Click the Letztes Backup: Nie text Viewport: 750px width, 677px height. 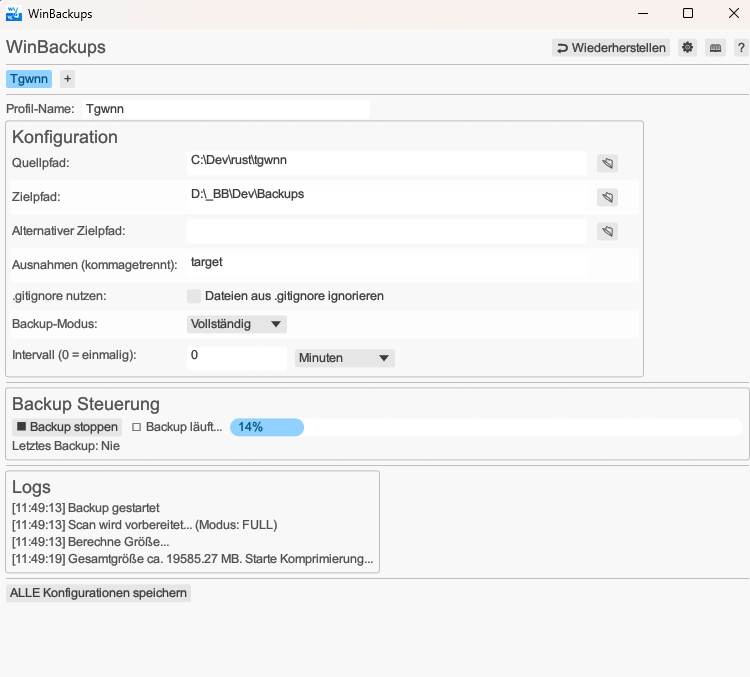coord(66,446)
